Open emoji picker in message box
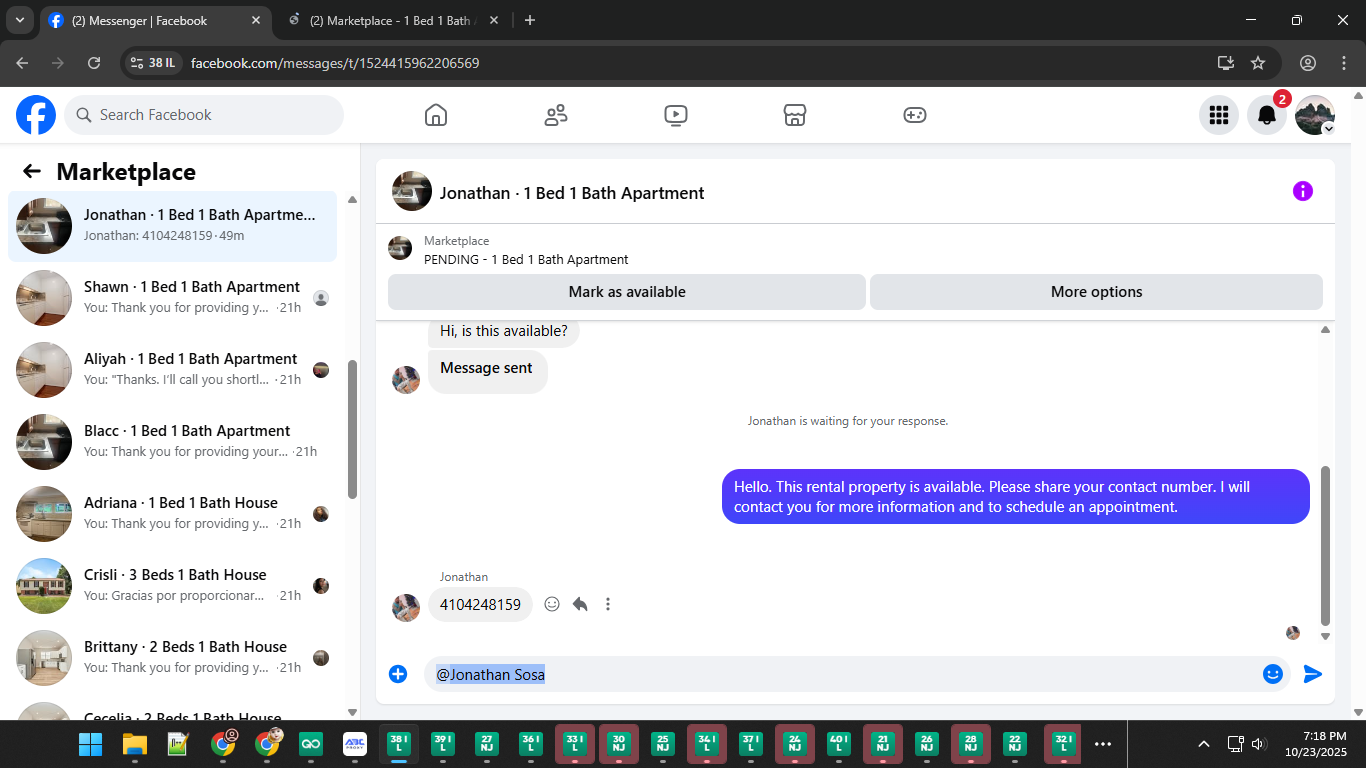 1273,674
